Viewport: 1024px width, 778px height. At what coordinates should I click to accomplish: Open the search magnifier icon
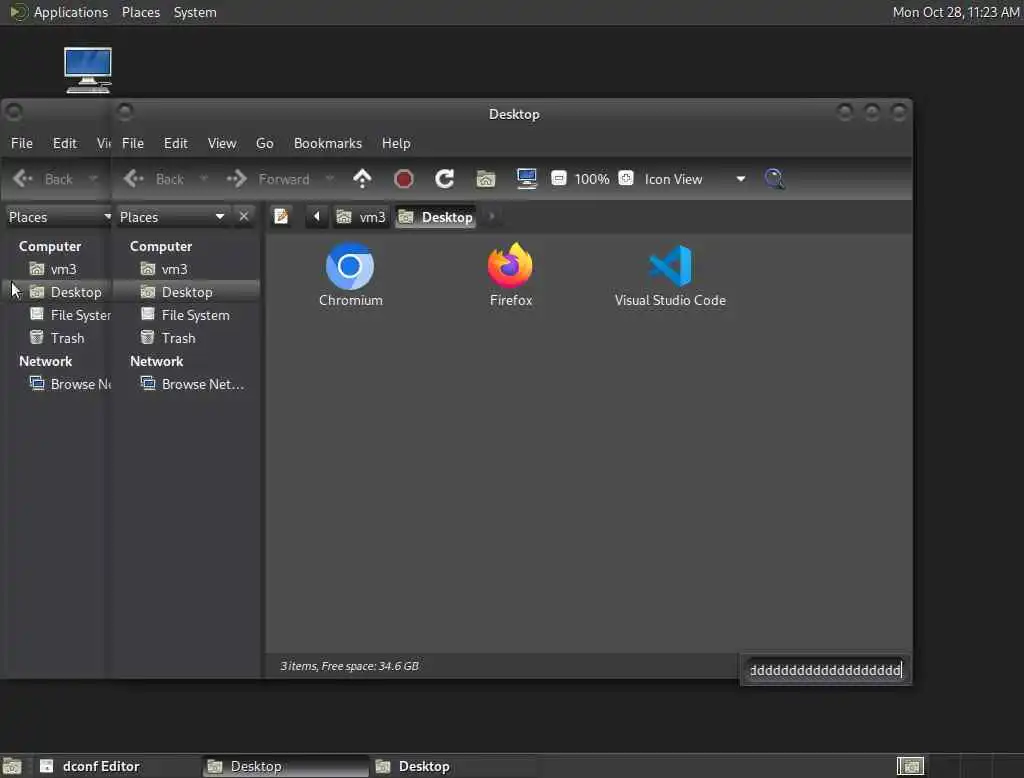tap(774, 178)
